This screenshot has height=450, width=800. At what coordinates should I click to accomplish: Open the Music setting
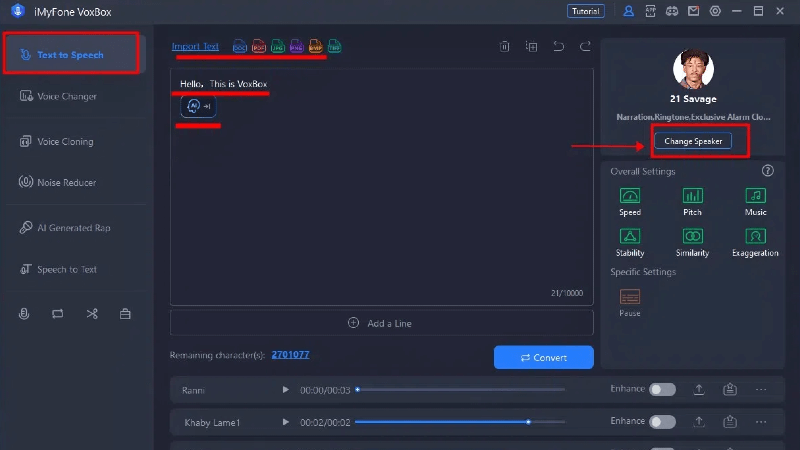(756, 202)
